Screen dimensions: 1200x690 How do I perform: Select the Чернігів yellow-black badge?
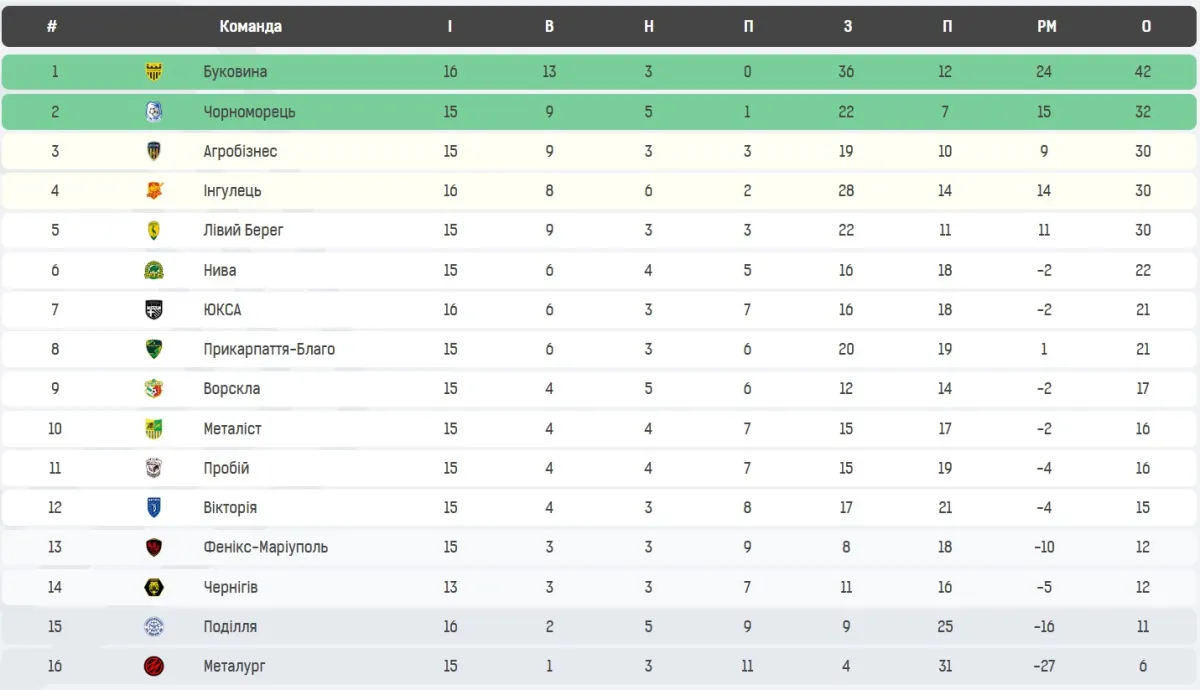pyautogui.click(x=154, y=587)
